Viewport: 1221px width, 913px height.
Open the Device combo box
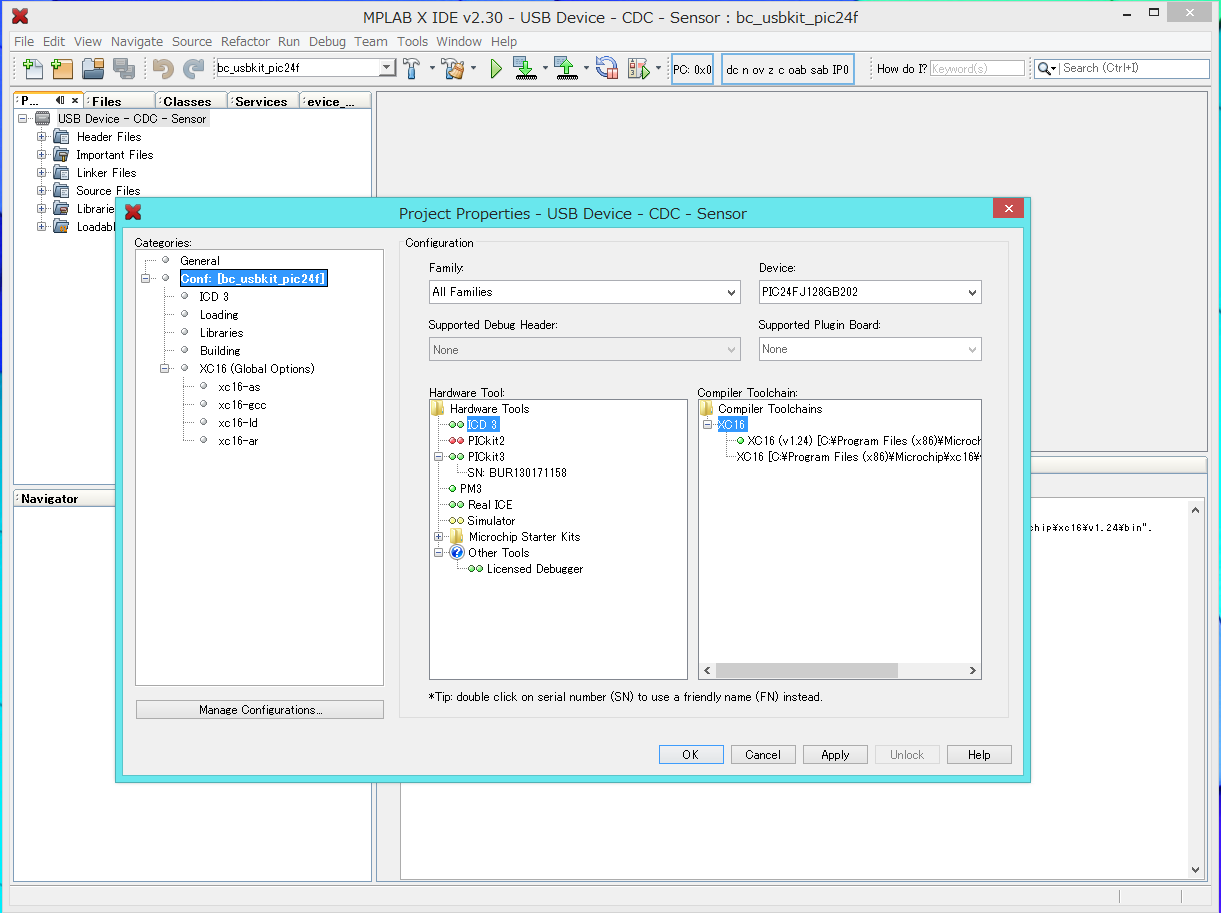[869, 292]
